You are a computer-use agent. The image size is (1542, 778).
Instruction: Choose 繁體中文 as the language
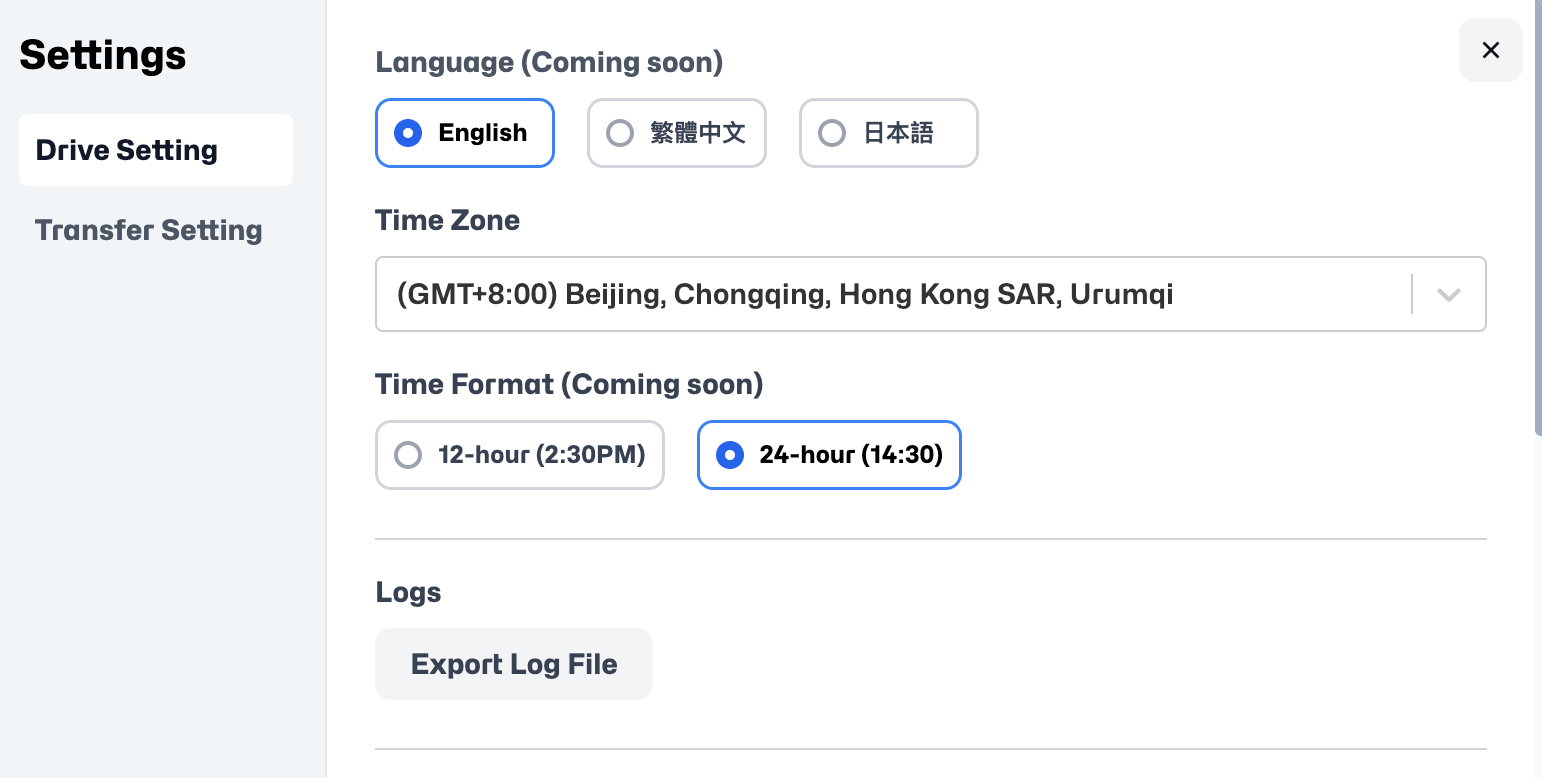tap(677, 133)
